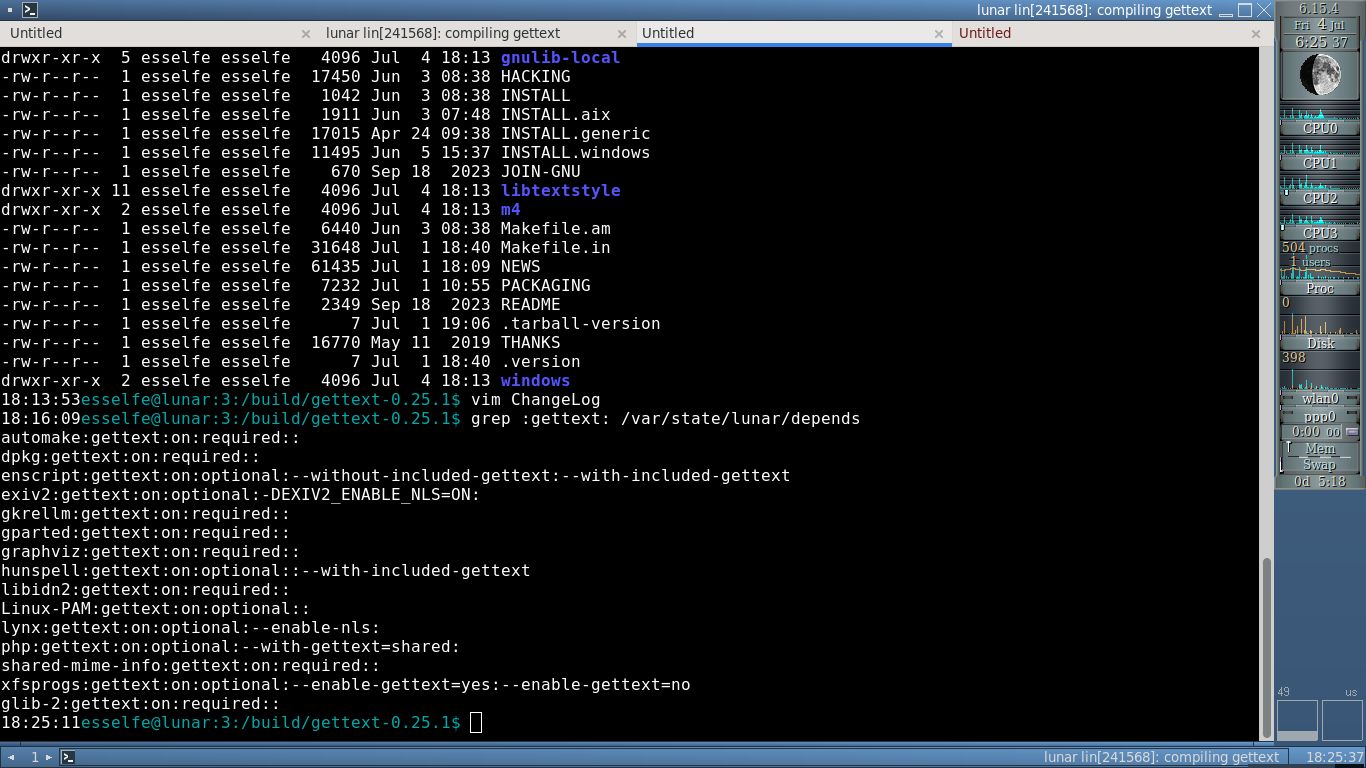Screen dimensions: 1366x768
Task: Click the CPU2 monitor label in gkrellm
Action: [1320, 198]
